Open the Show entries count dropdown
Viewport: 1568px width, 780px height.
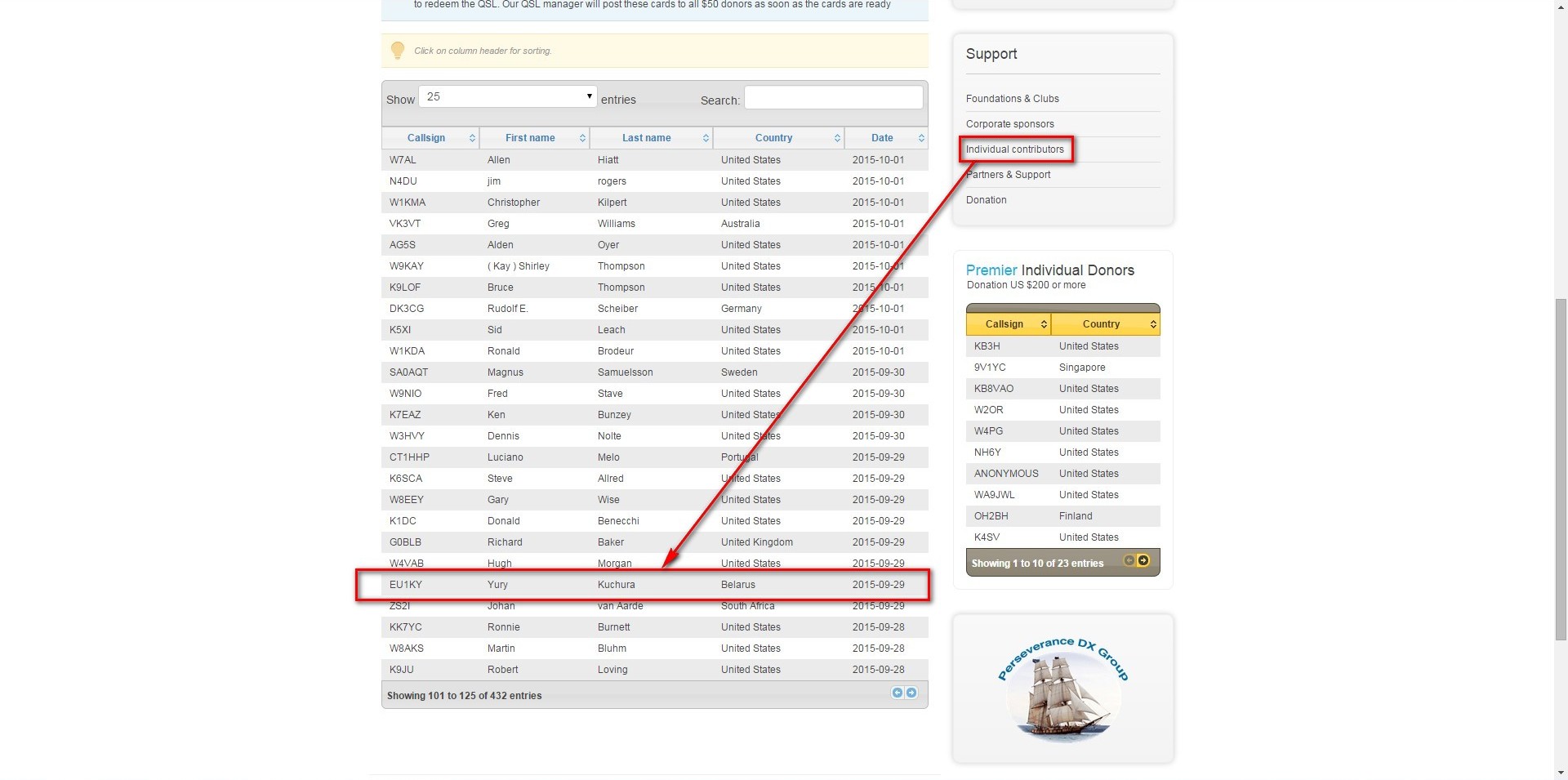click(507, 96)
